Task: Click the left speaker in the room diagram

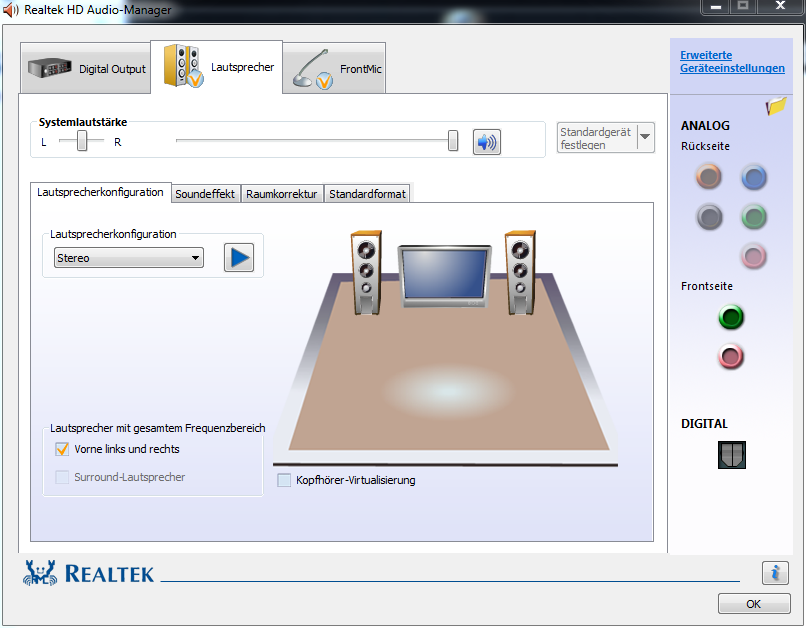Action: (x=366, y=272)
